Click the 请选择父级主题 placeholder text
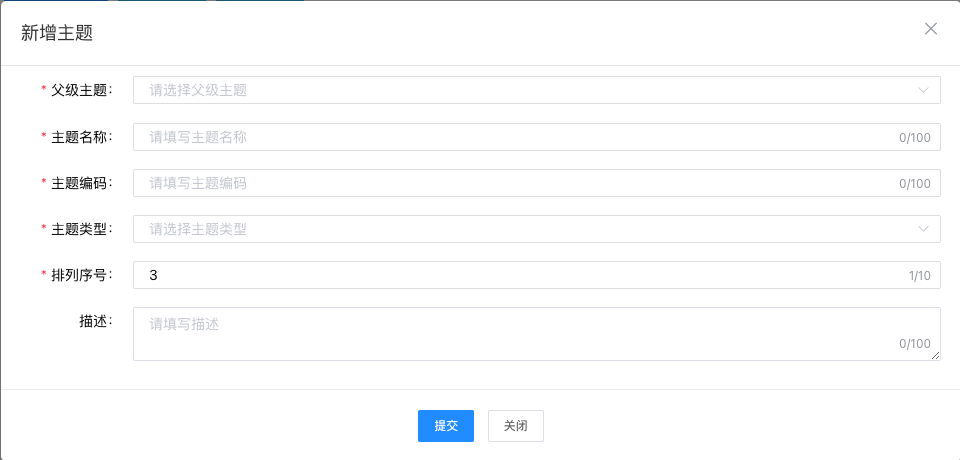 pos(198,90)
